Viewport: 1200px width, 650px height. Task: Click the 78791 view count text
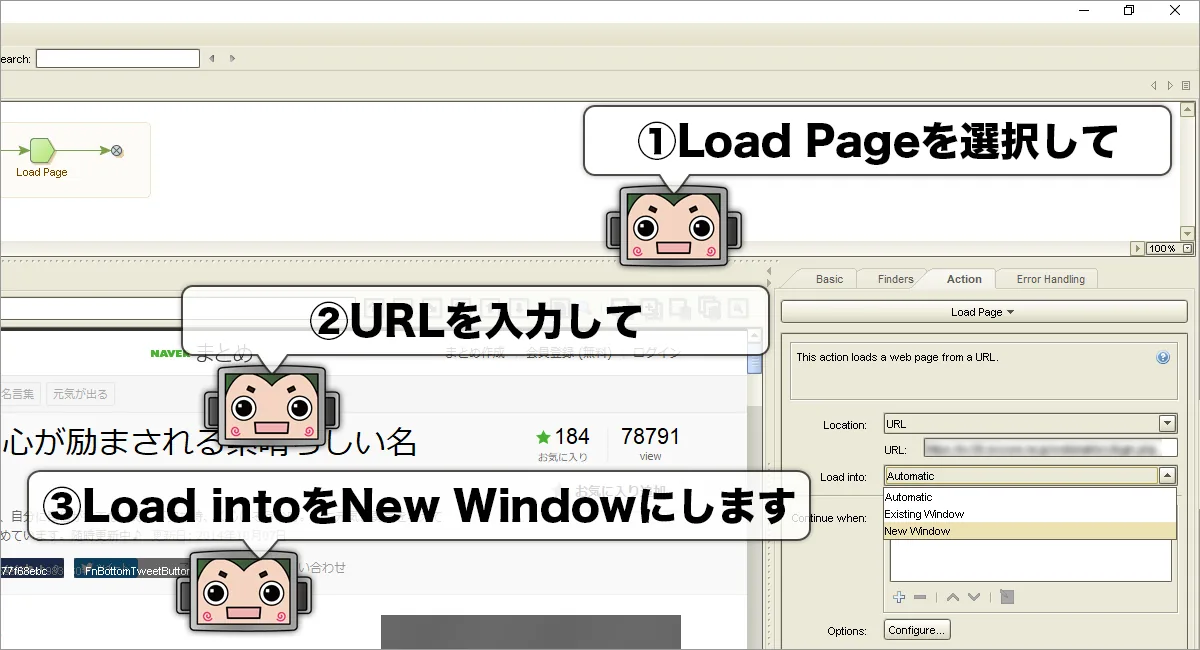click(x=650, y=437)
